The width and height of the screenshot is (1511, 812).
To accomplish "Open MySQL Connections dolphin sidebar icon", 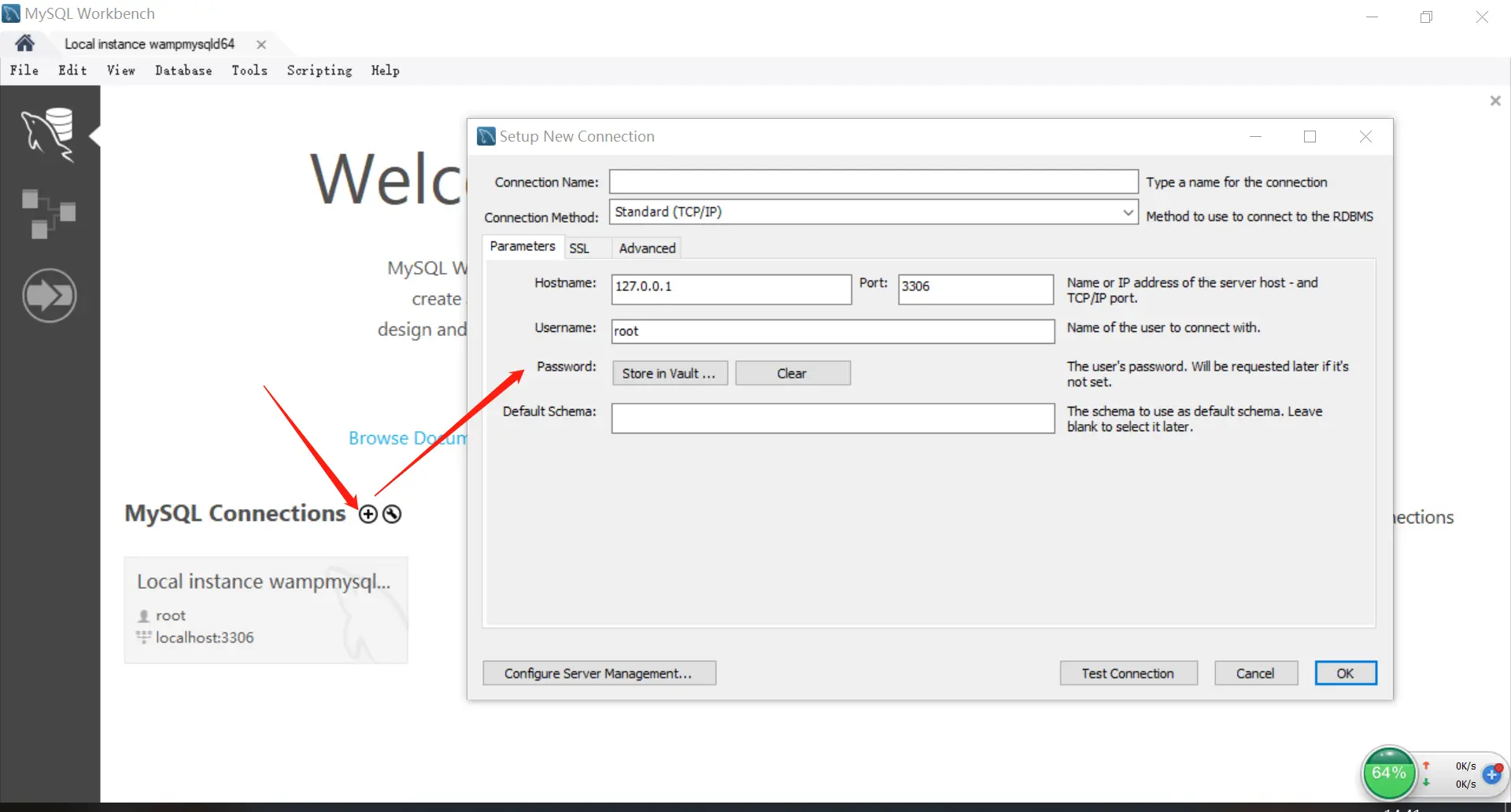I will point(49,135).
